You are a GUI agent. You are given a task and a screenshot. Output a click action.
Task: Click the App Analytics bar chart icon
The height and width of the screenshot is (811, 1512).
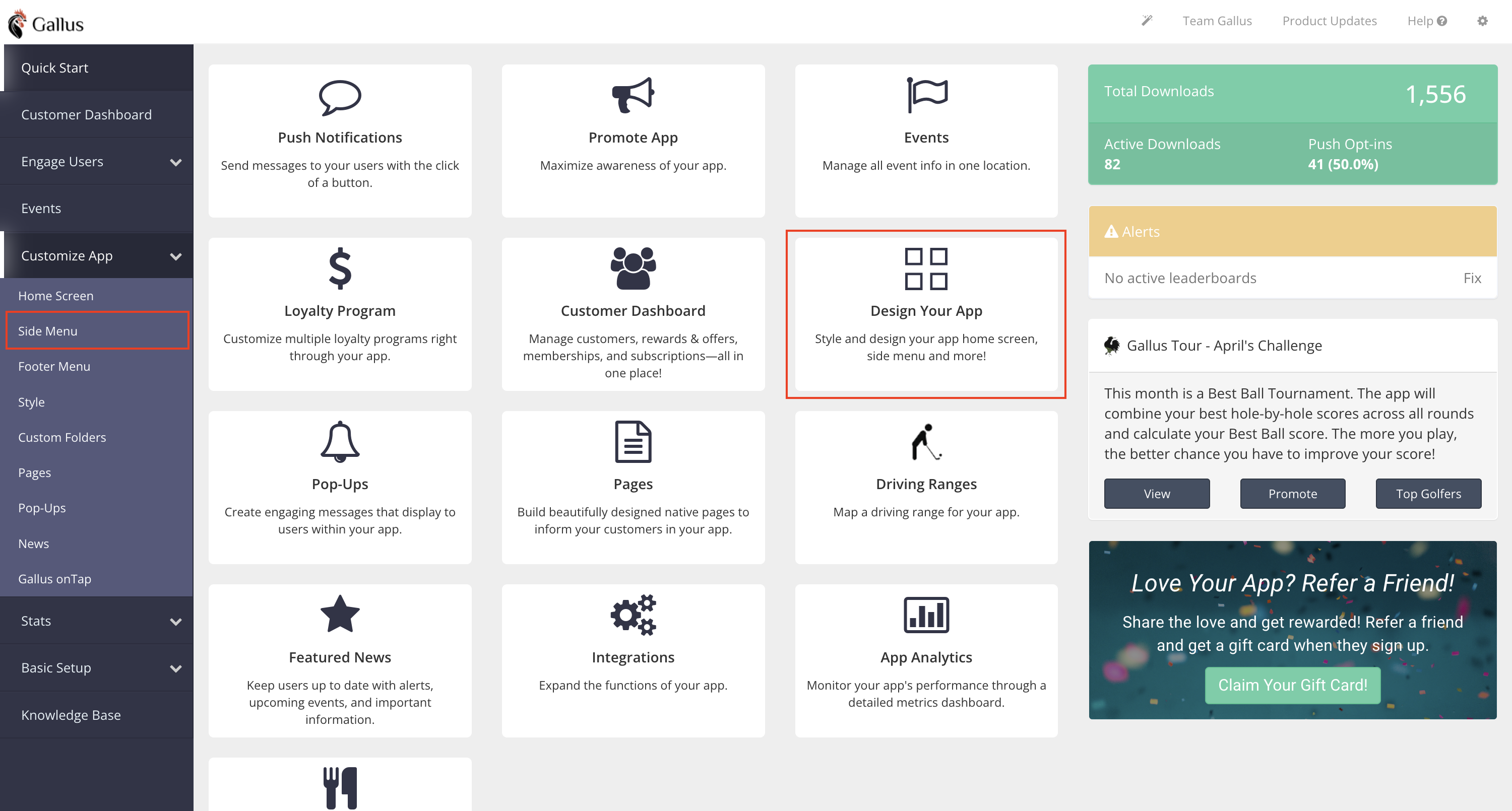(x=926, y=615)
